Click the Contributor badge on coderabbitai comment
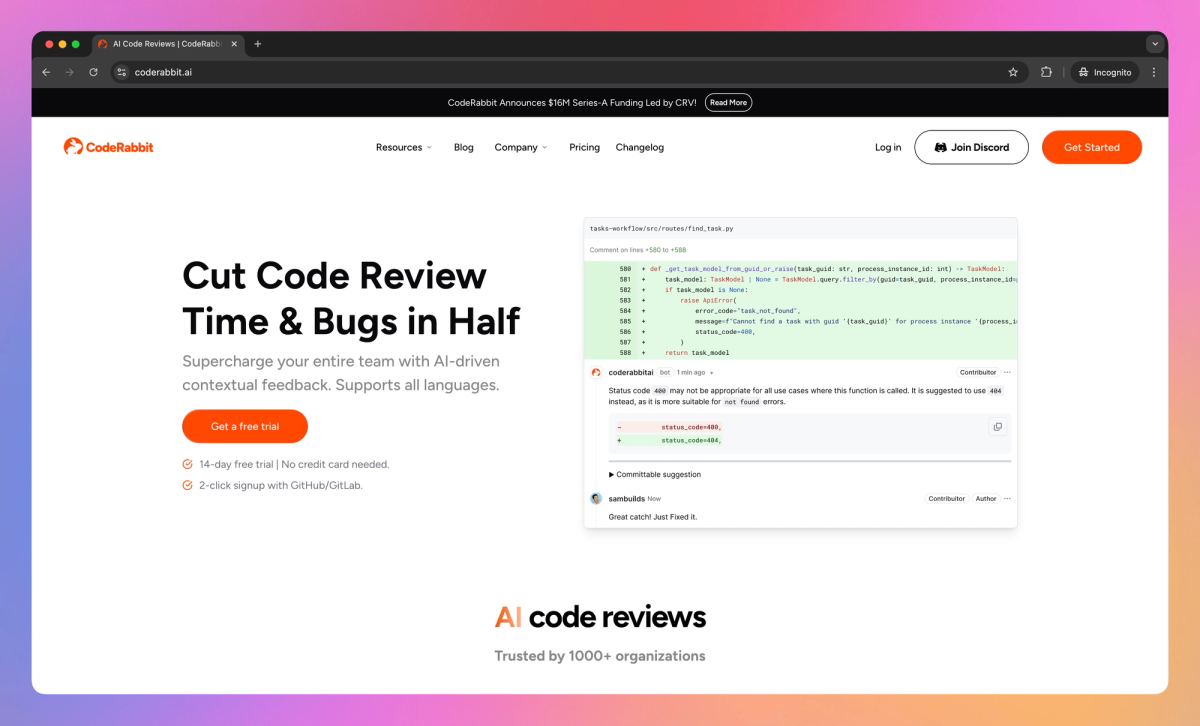 pos(977,372)
